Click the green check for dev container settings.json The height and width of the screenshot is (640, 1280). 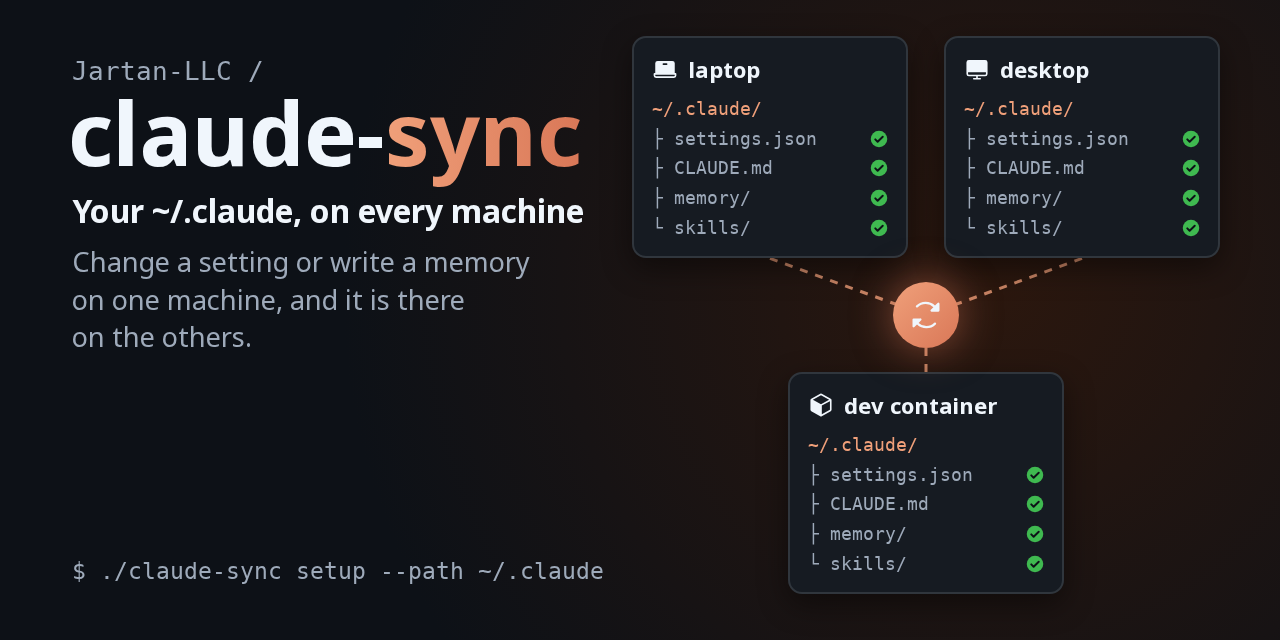tap(1035, 475)
